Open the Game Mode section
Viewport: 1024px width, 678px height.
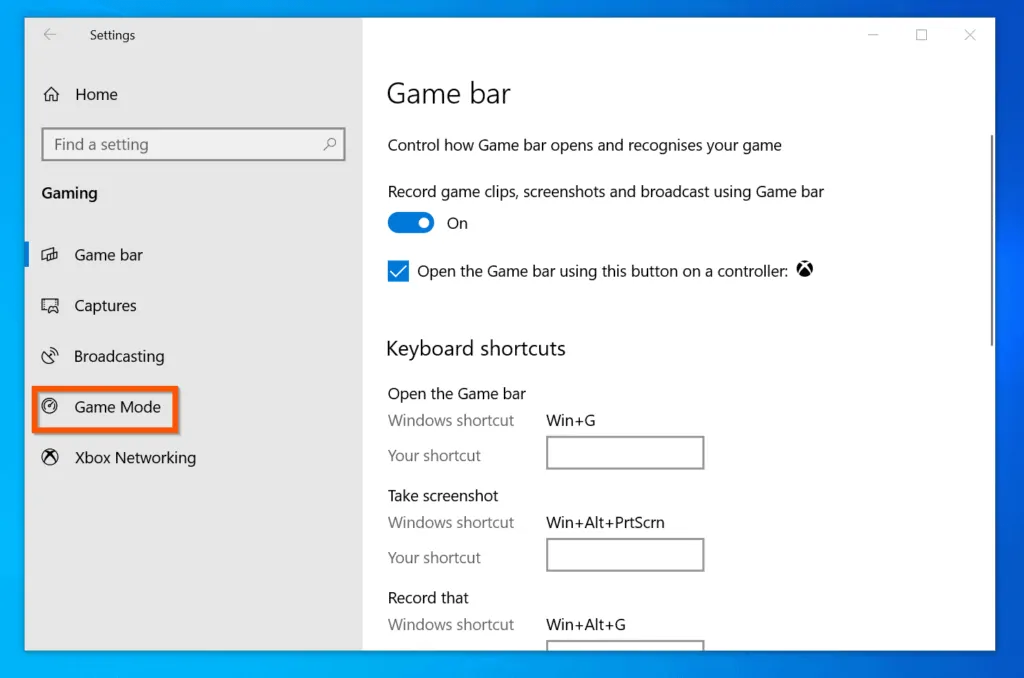117,408
